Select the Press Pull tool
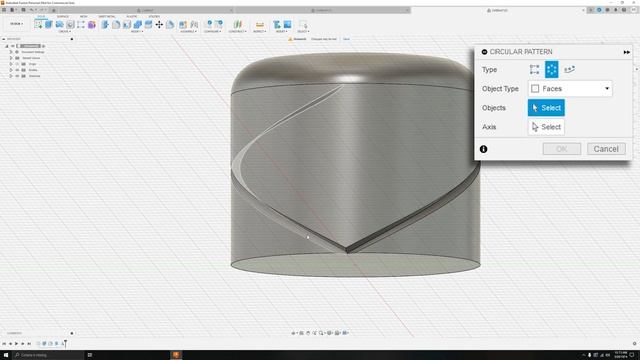This screenshot has height=360, width=640. pyautogui.click(x=105, y=24)
